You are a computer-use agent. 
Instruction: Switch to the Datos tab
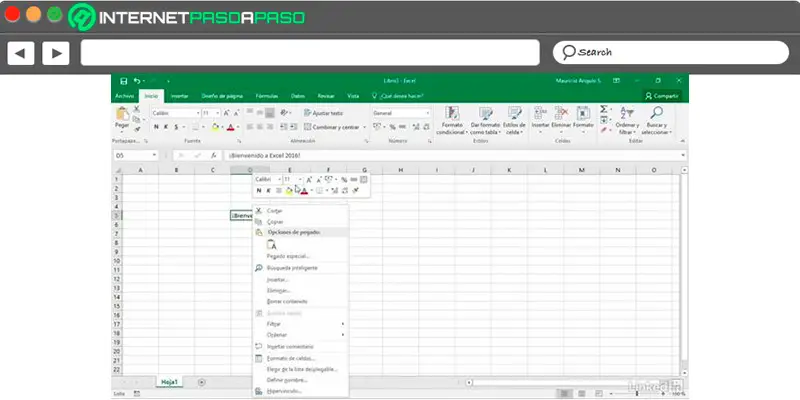[298, 96]
